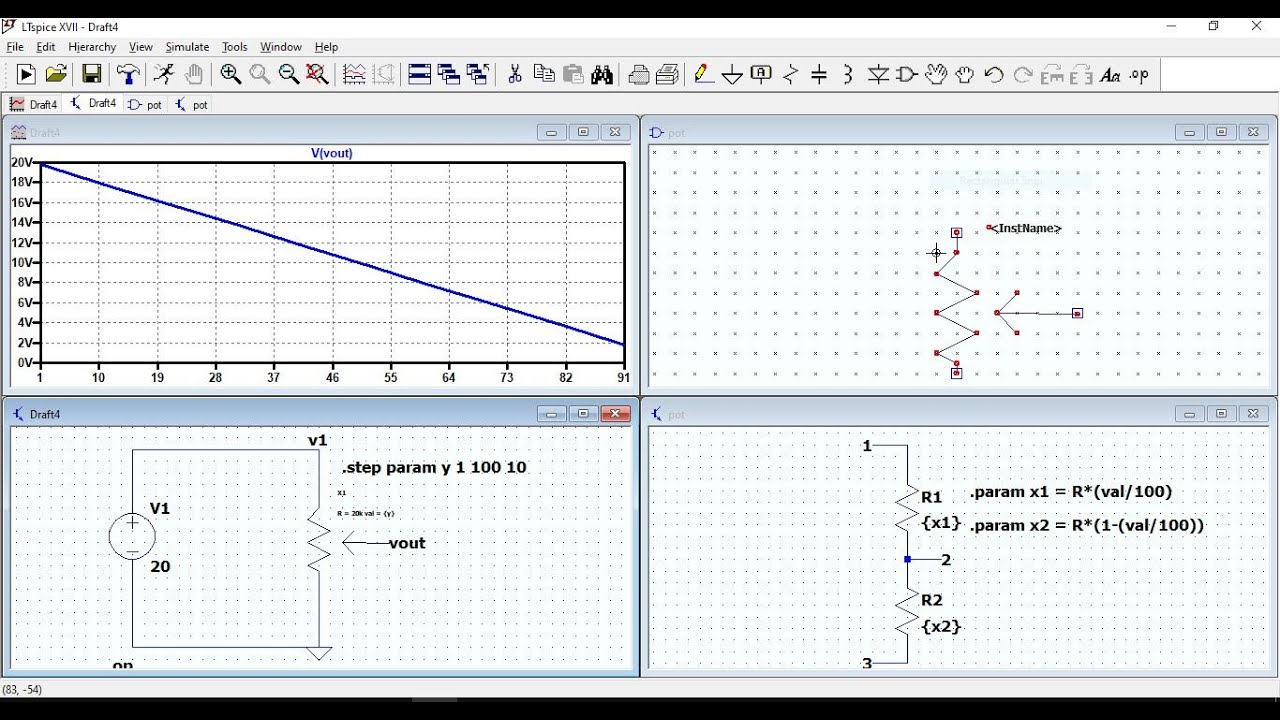Minimize the pot symbol subwindow

1189,132
